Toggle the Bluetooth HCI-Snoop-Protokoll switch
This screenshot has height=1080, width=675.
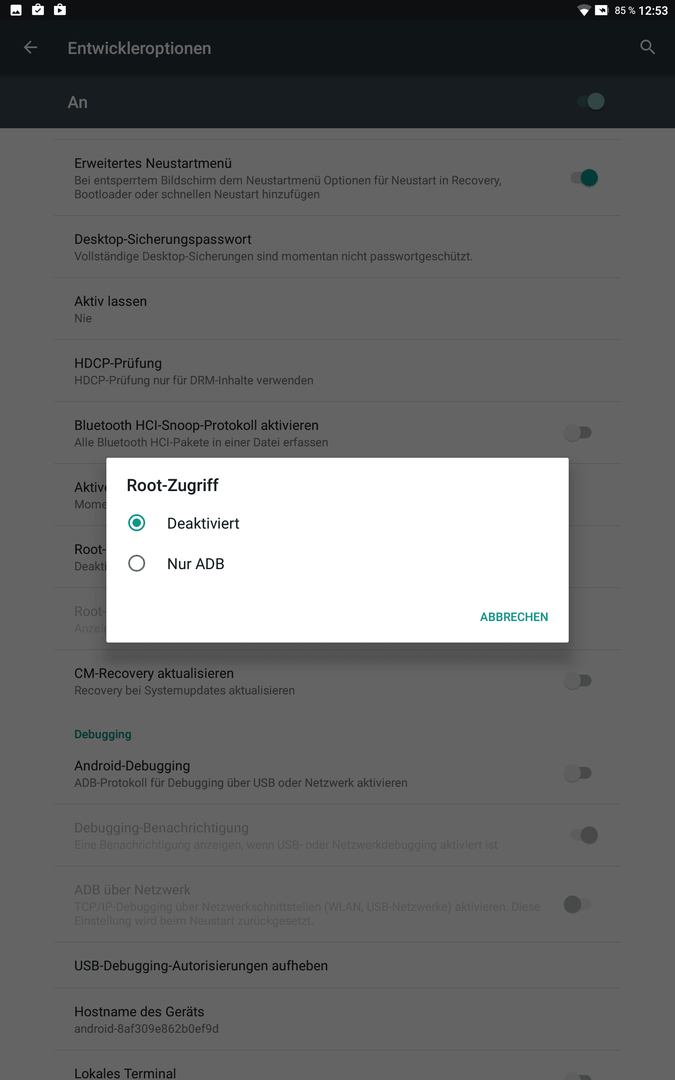tap(578, 433)
